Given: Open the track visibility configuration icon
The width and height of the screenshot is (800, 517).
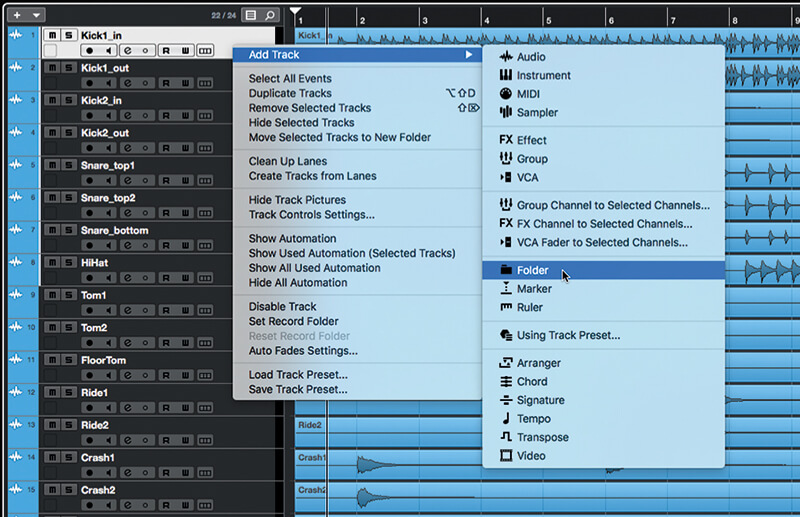Looking at the screenshot, I should pyautogui.click(x=251, y=15).
